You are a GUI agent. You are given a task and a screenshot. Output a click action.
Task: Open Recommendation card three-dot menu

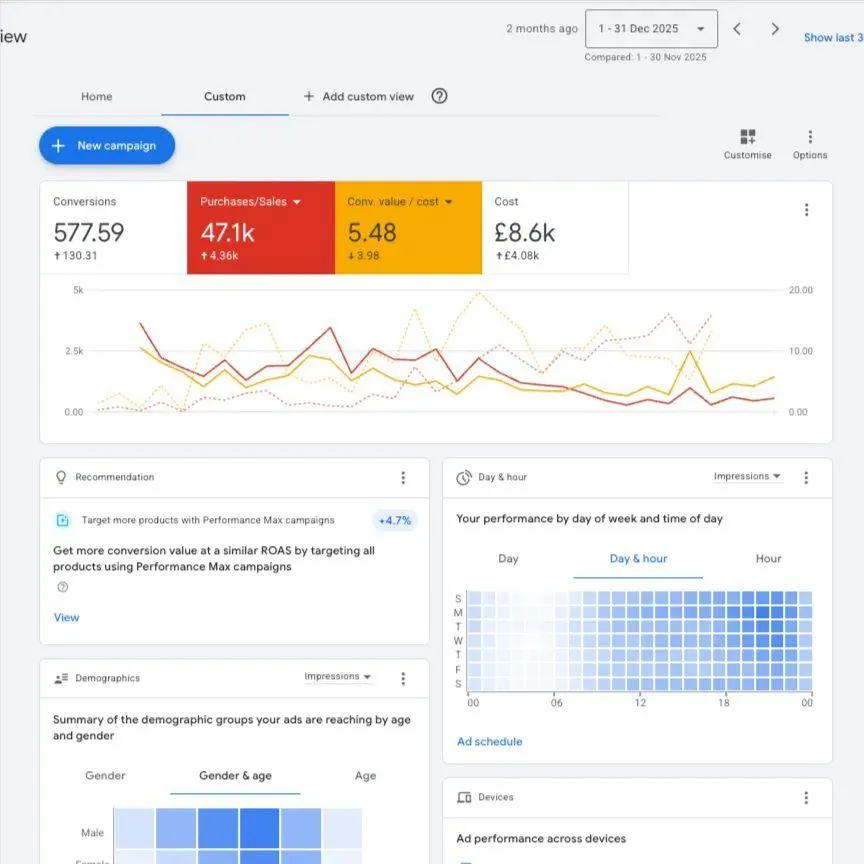[x=403, y=477]
